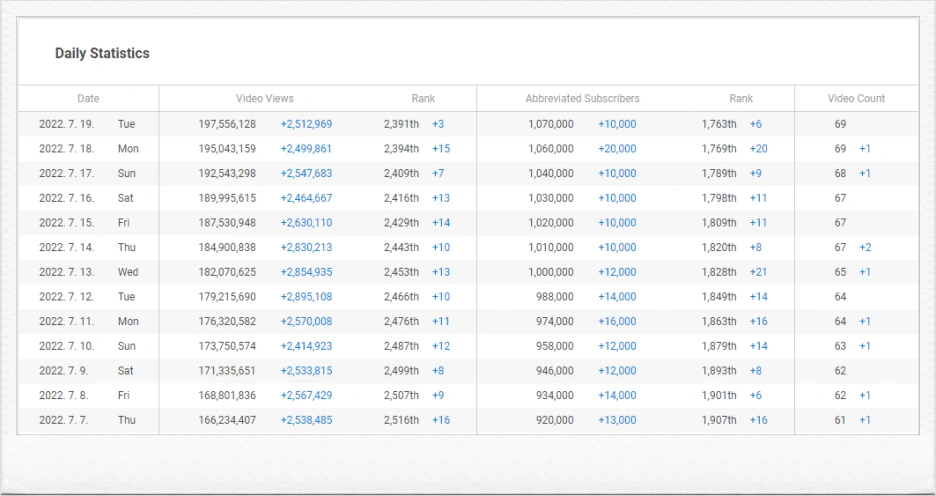
Task: Select the date 2022. 7. 9.
Action: point(63,371)
